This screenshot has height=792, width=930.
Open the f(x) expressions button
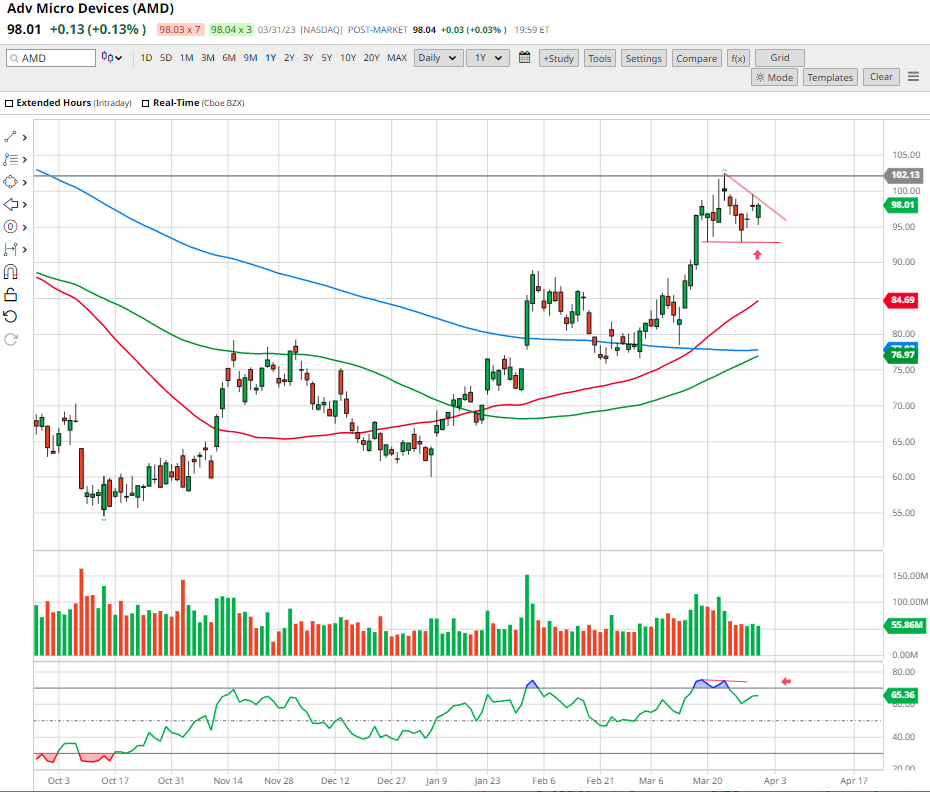(738, 58)
